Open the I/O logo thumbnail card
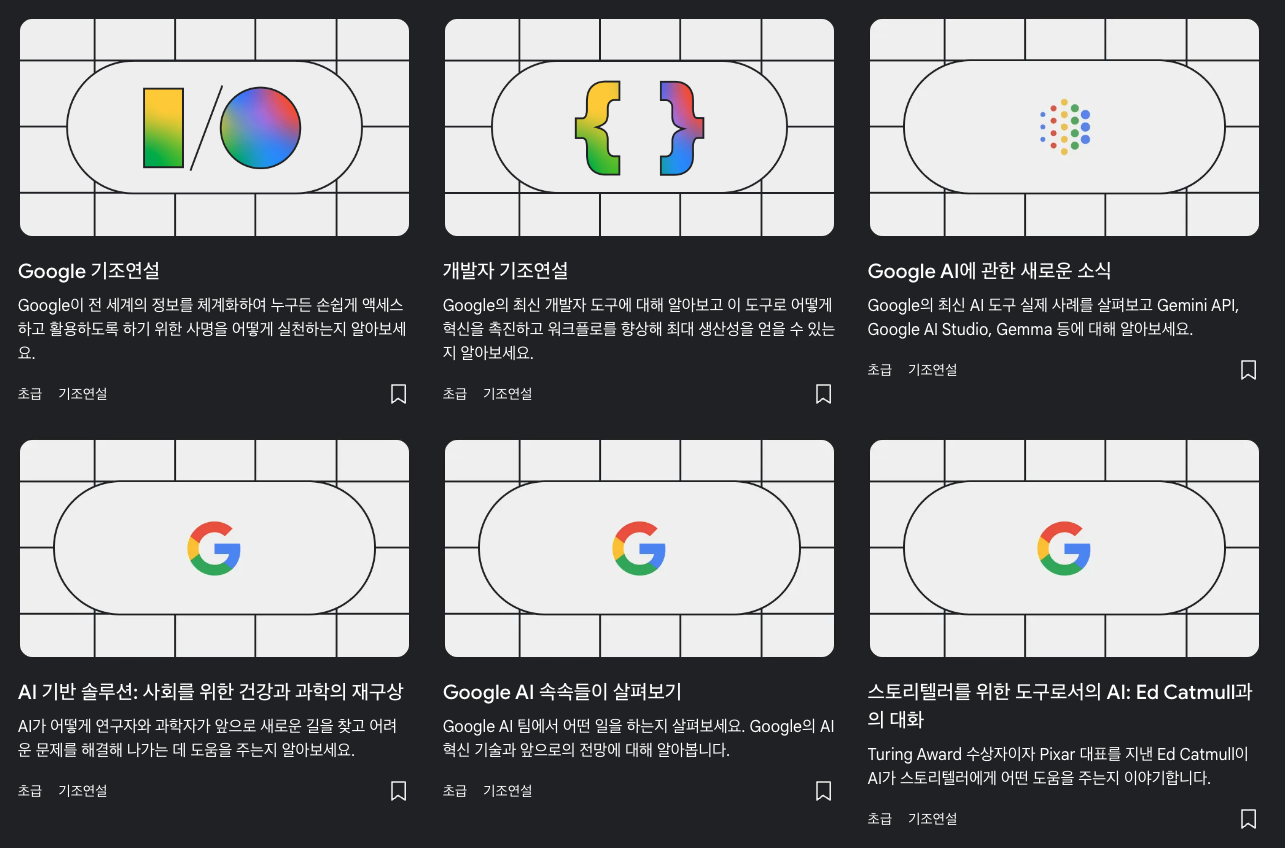The width and height of the screenshot is (1285, 848). 214,127
